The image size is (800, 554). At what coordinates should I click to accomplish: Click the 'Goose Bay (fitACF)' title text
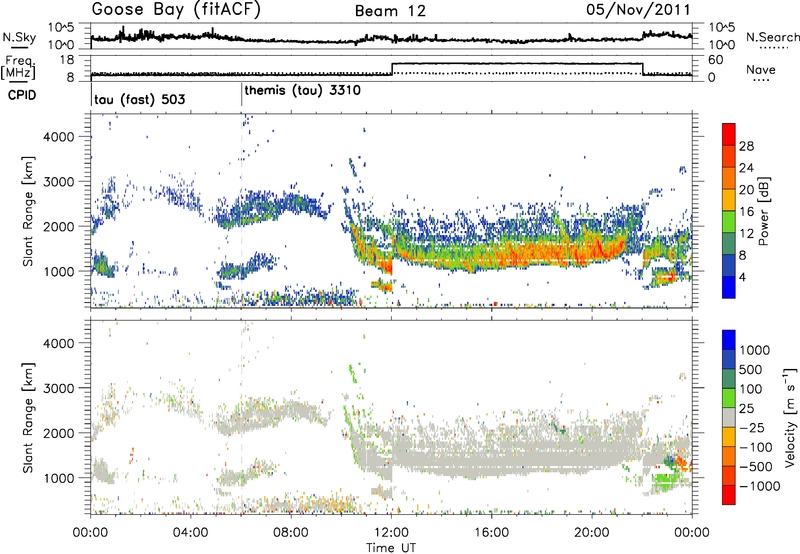pos(176,10)
